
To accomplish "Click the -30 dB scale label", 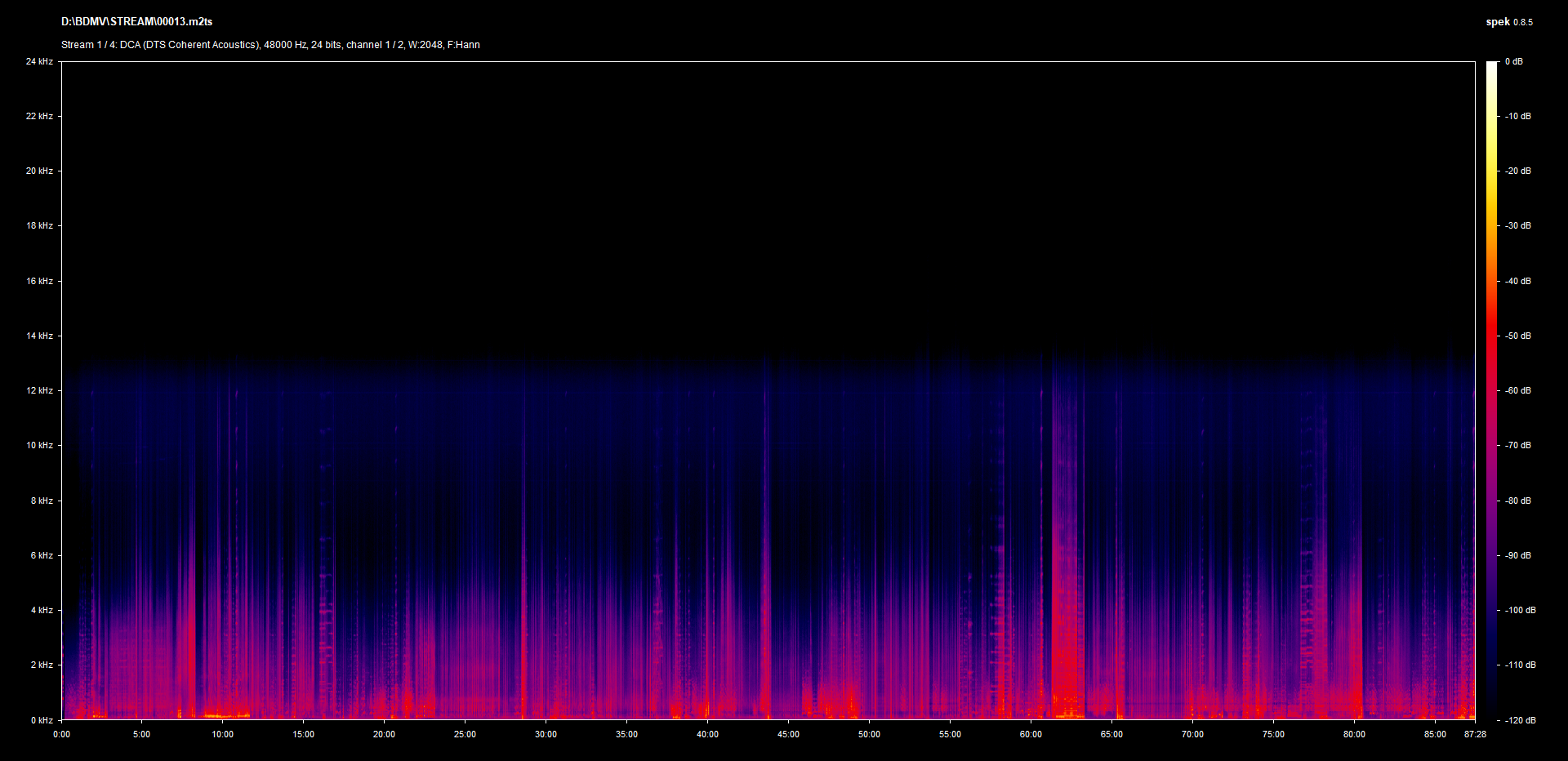I will pyautogui.click(x=1517, y=226).
